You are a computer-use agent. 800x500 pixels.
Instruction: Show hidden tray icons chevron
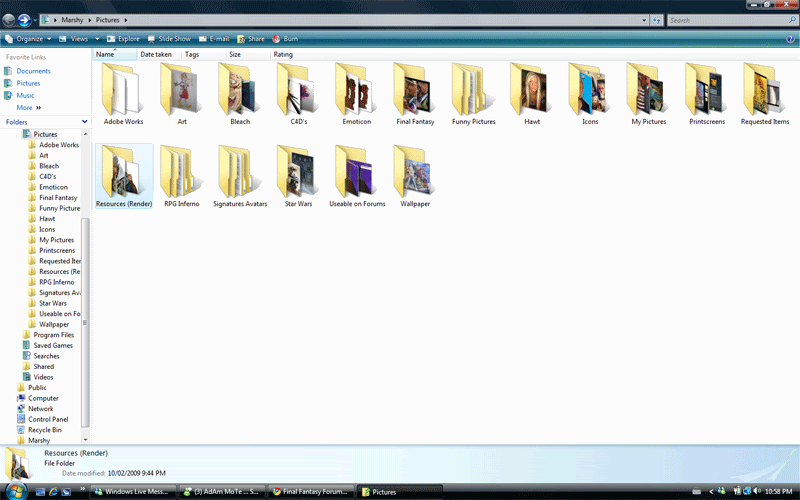coord(711,492)
